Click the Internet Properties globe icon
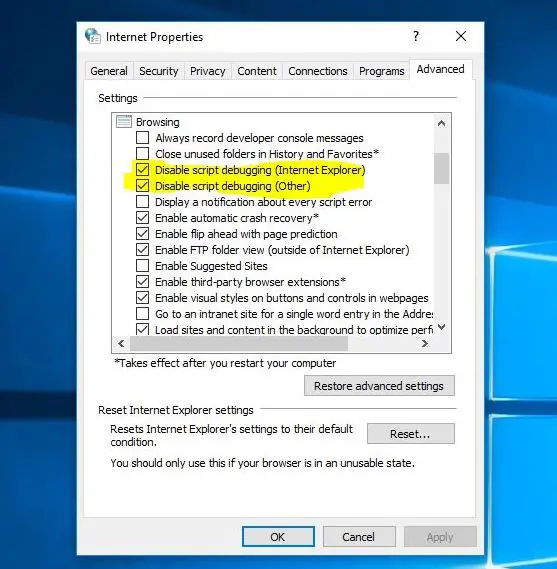This screenshot has height=569, width=557. pos(93,36)
